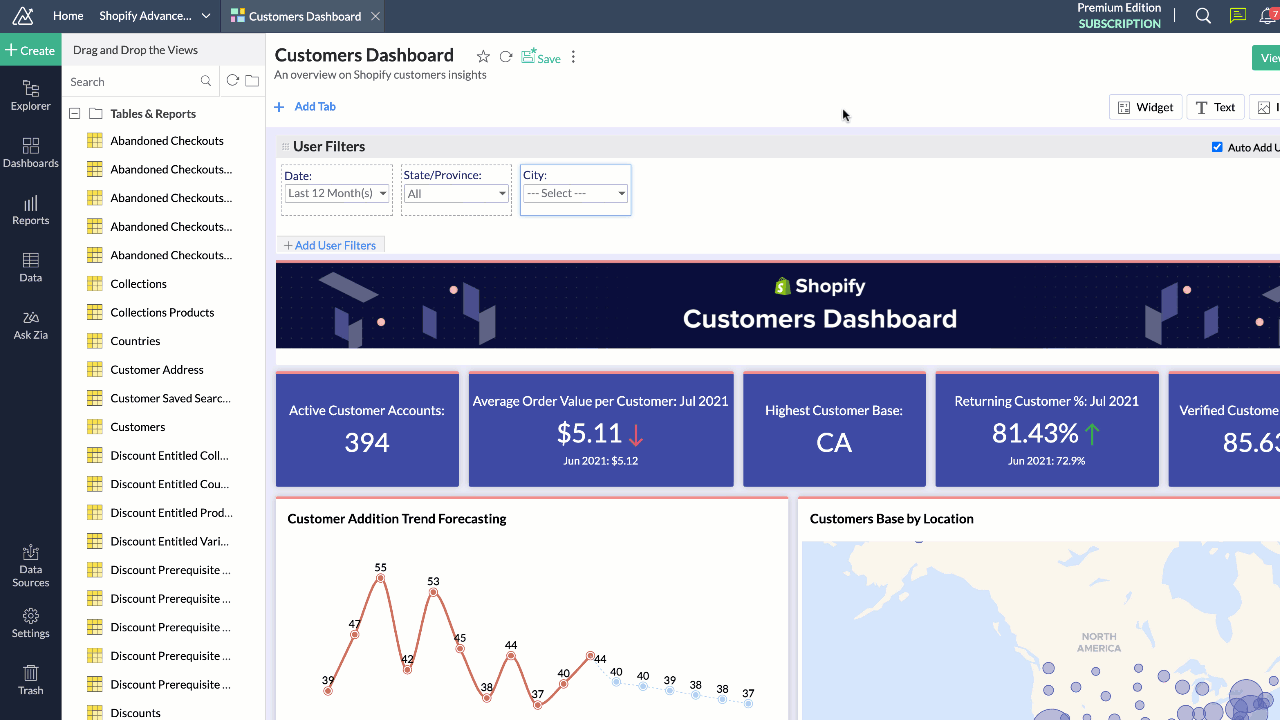Open the Date filter dropdown
1280x720 pixels.
pos(337,194)
